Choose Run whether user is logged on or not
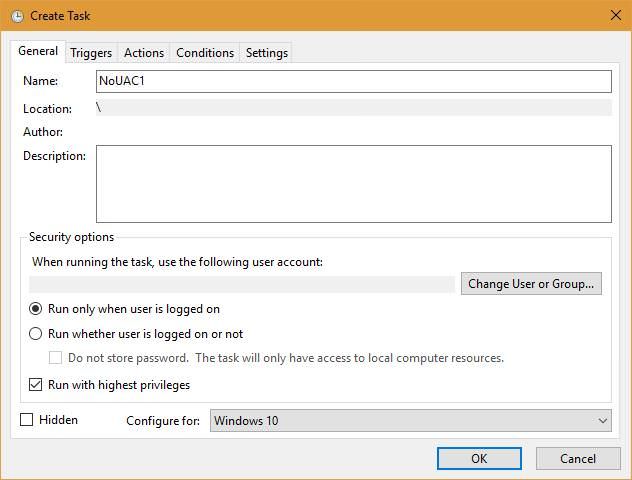The image size is (632, 480). pyautogui.click(x=35, y=334)
